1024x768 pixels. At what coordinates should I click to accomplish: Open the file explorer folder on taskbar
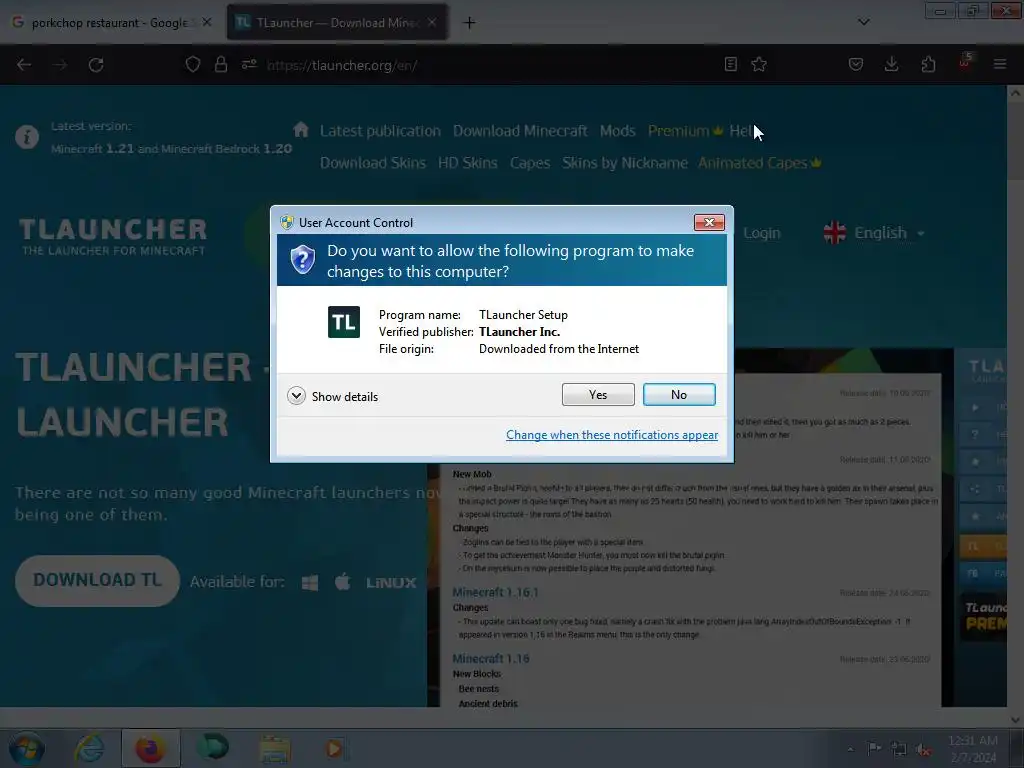275,748
